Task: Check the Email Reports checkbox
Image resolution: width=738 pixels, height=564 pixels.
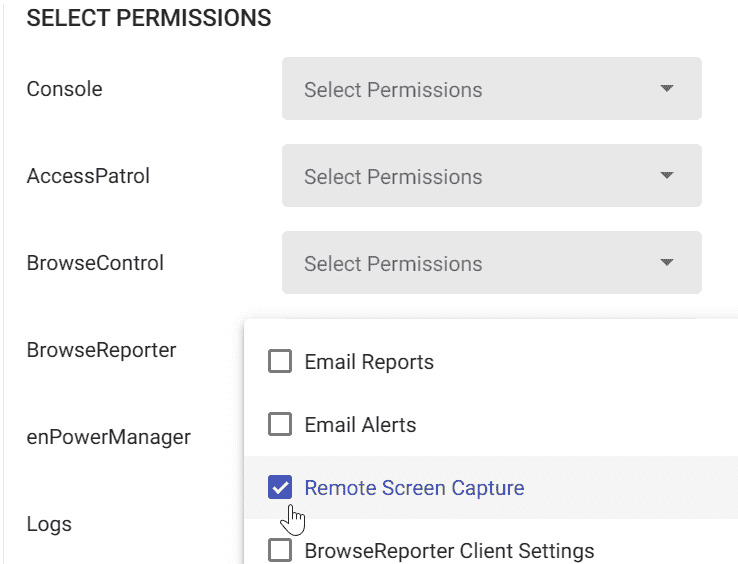Action: (x=280, y=361)
